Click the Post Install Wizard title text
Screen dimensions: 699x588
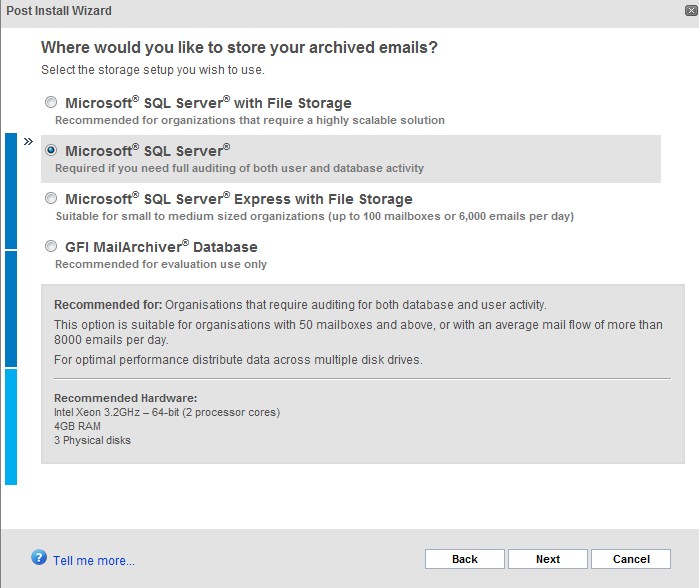[x=59, y=11]
